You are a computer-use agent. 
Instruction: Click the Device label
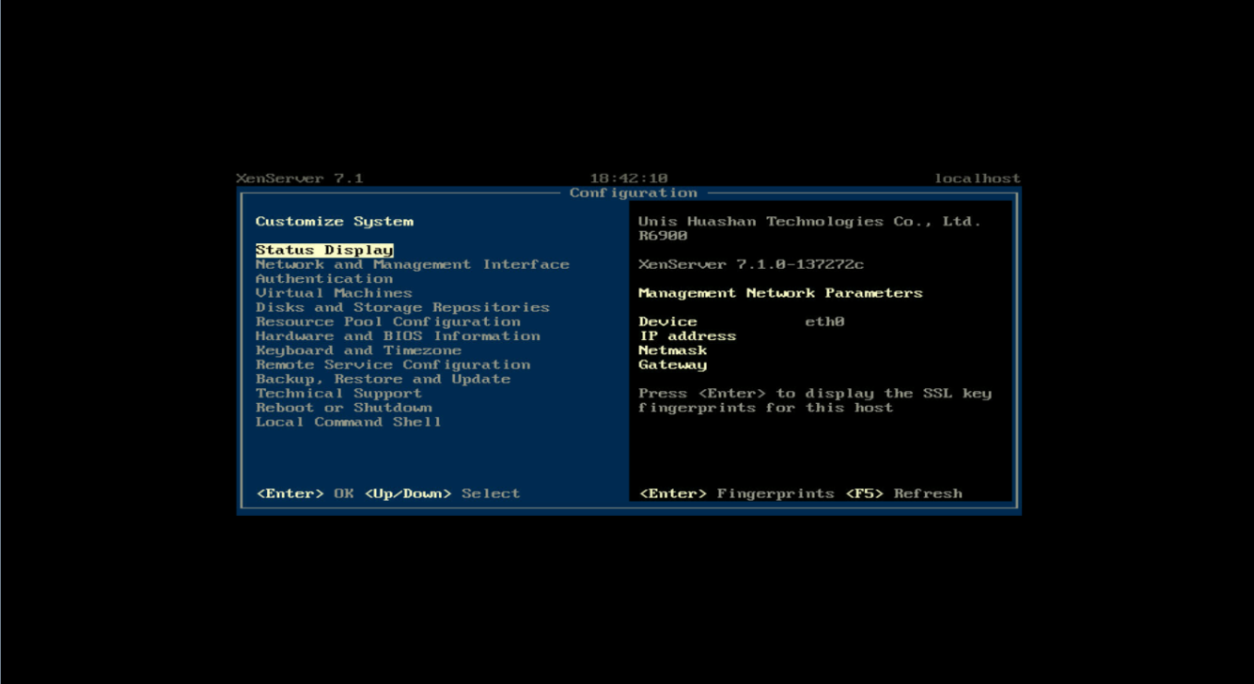668,322
